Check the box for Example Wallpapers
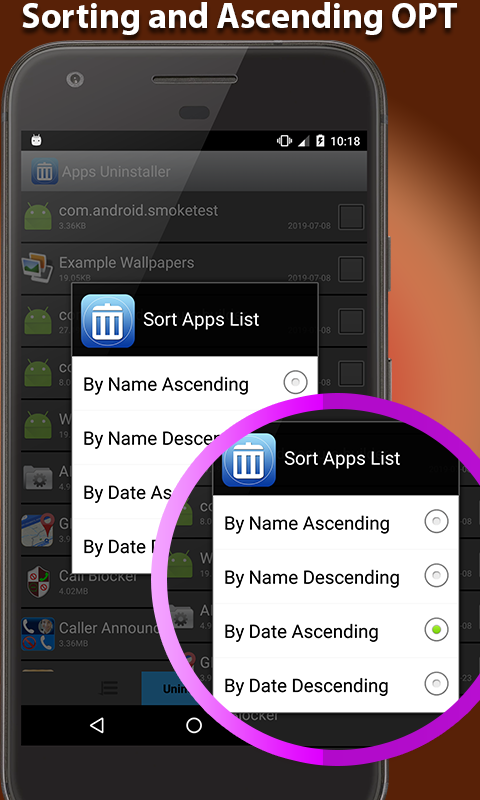Image resolution: width=480 pixels, height=800 pixels. (351, 269)
